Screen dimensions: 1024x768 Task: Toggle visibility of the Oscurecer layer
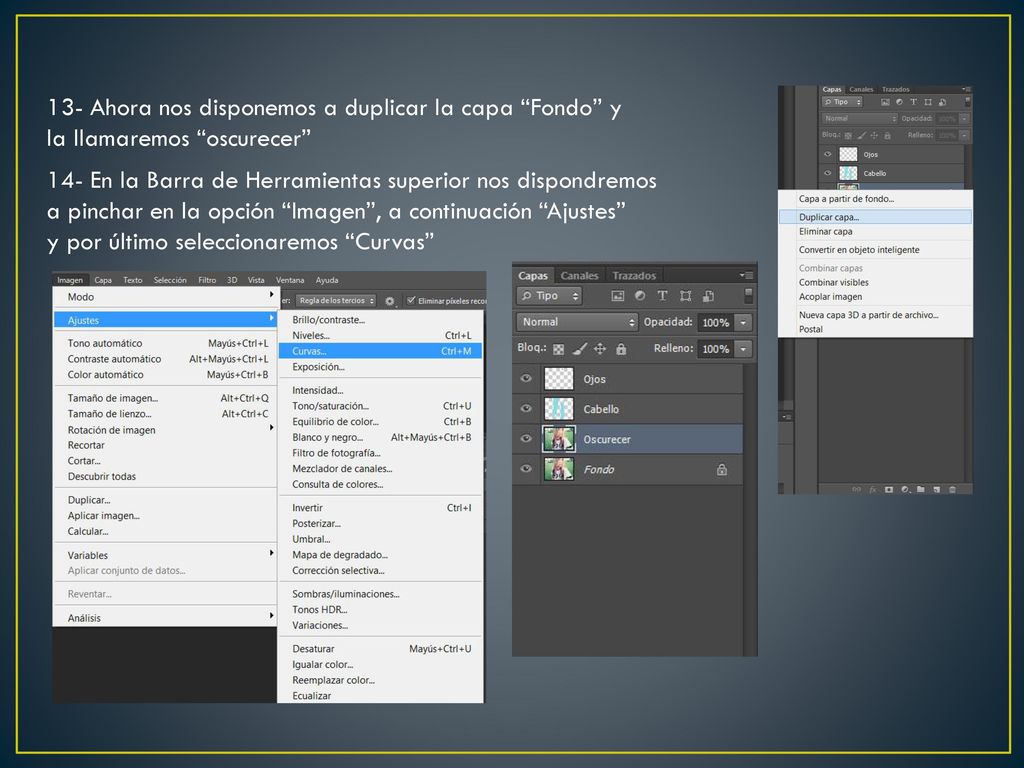point(526,438)
